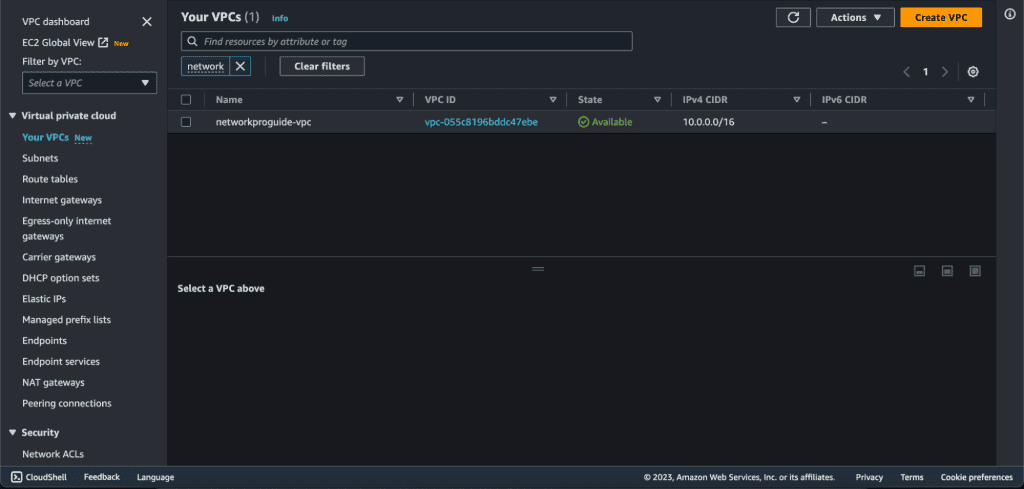The height and width of the screenshot is (489, 1024).
Task: Open Endpoint services in sidebar
Action: (x=61, y=362)
